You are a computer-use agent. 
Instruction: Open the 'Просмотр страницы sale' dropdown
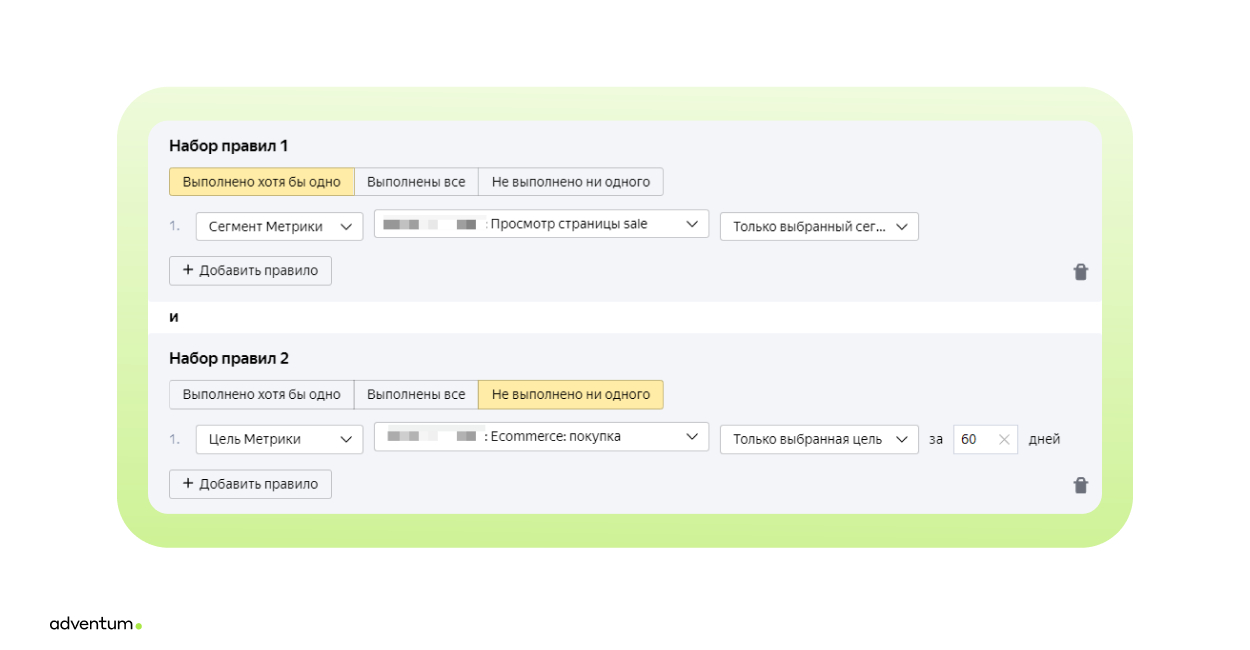click(x=541, y=224)
